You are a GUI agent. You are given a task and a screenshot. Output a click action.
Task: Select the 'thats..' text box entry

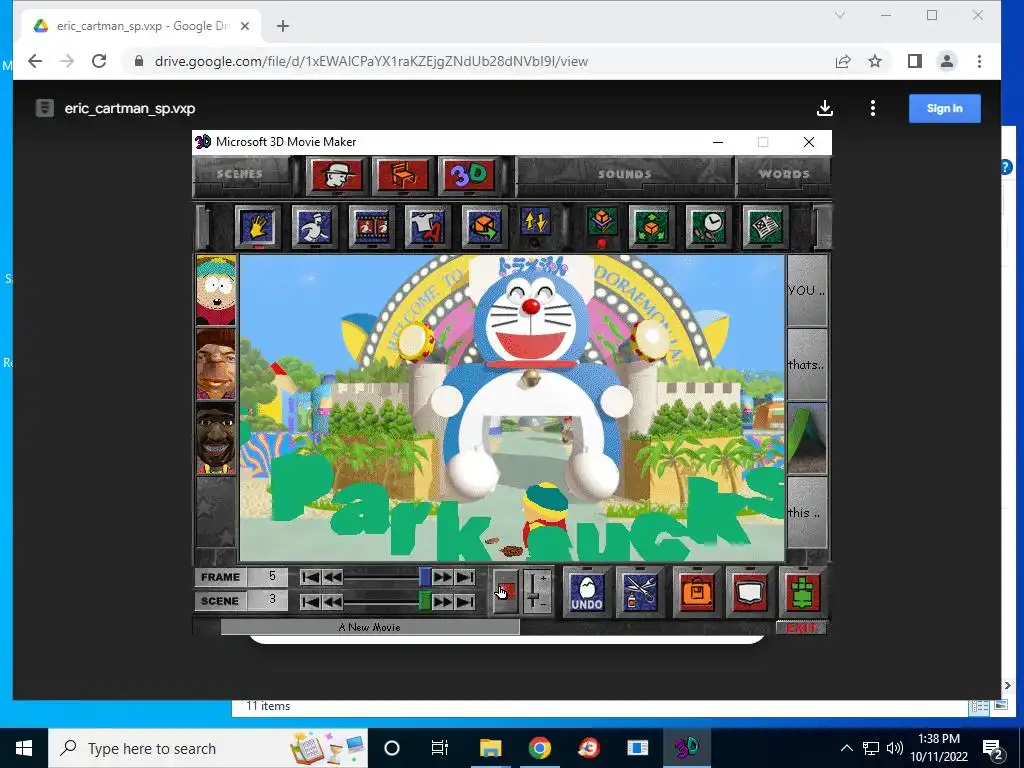tap(807, 364)
